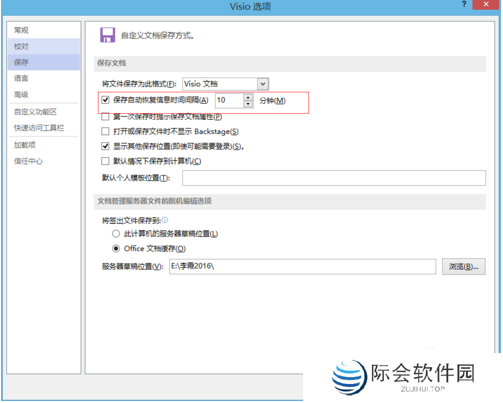Select the 校对 category in sidebar
Screen dimensions: 503x403
(x=43, y=46)
